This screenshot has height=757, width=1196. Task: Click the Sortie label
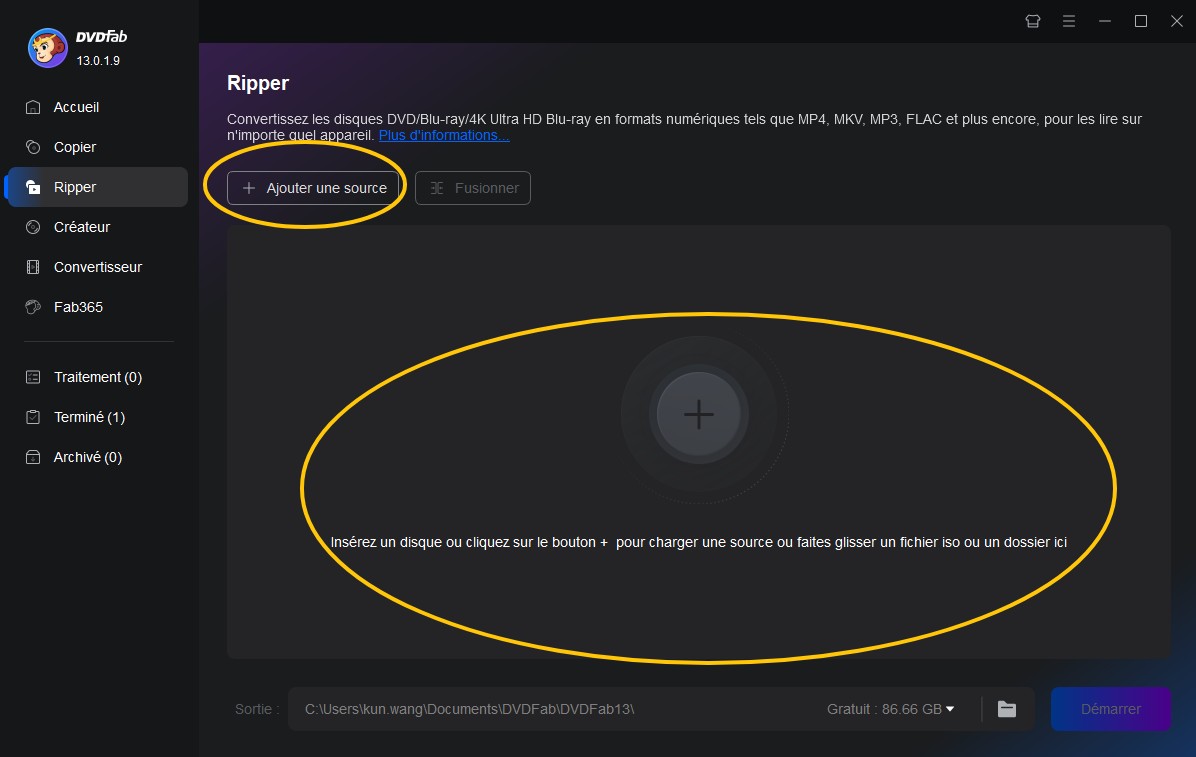click(x=257, y=709)
